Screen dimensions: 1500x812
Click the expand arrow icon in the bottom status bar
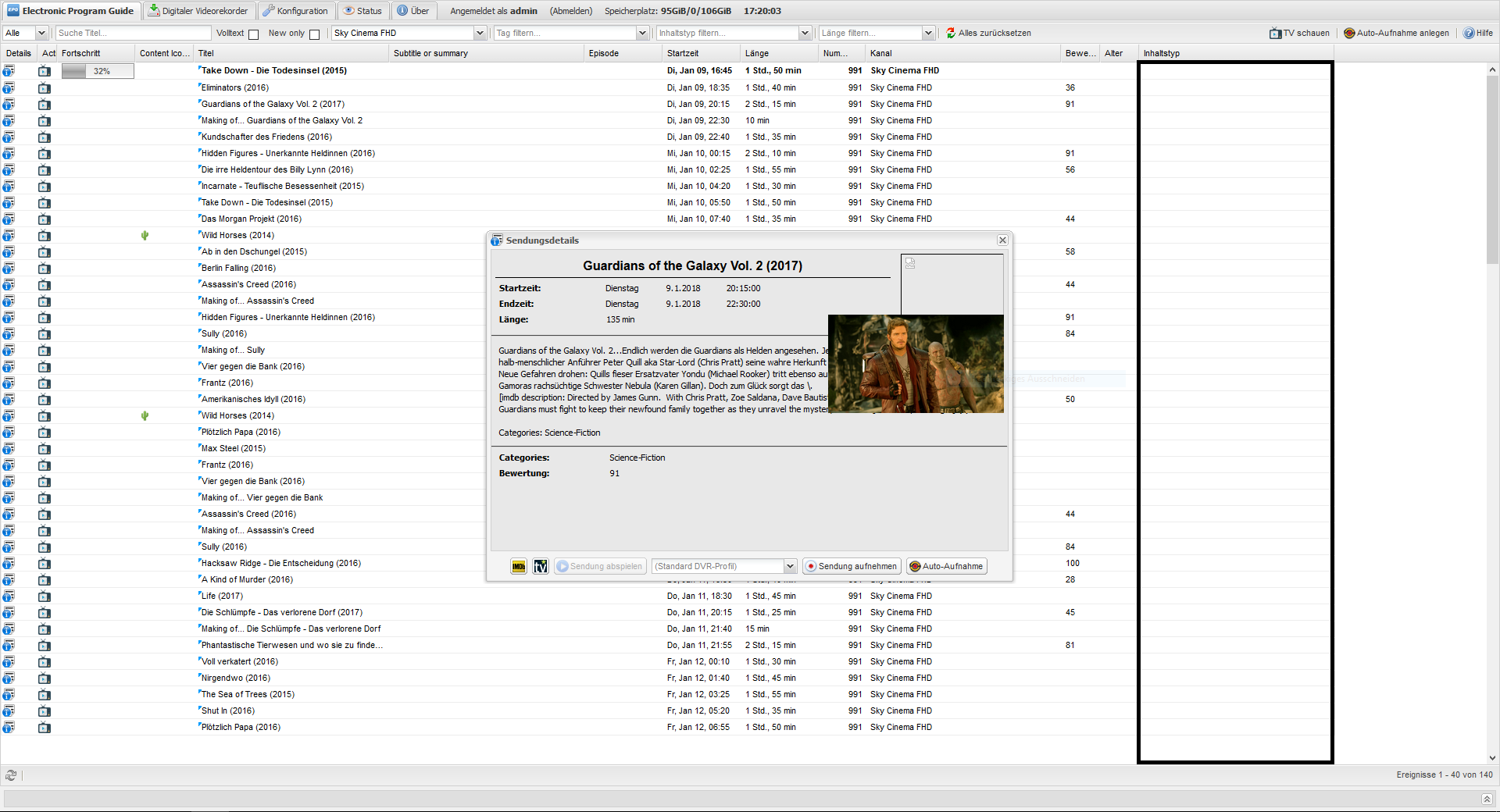(1486, 799)
